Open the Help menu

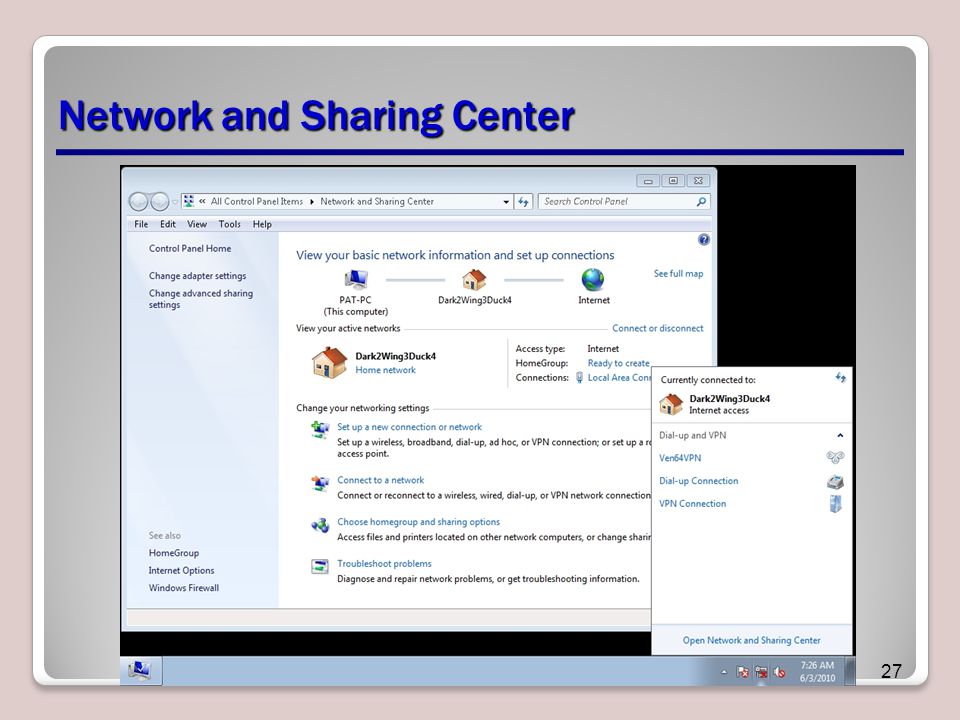(x=262, y=224)
